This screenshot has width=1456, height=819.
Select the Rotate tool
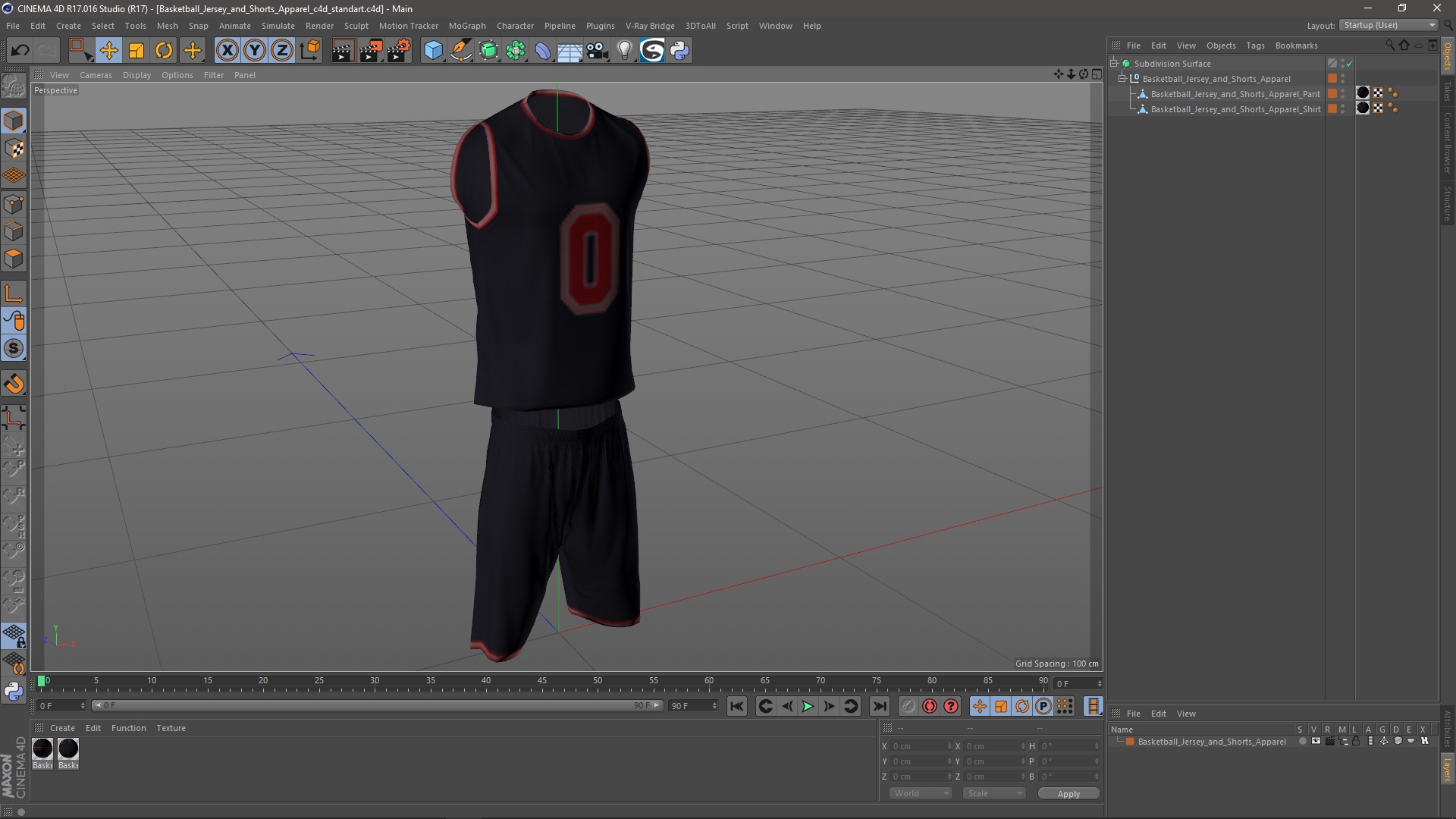(164, 51)
